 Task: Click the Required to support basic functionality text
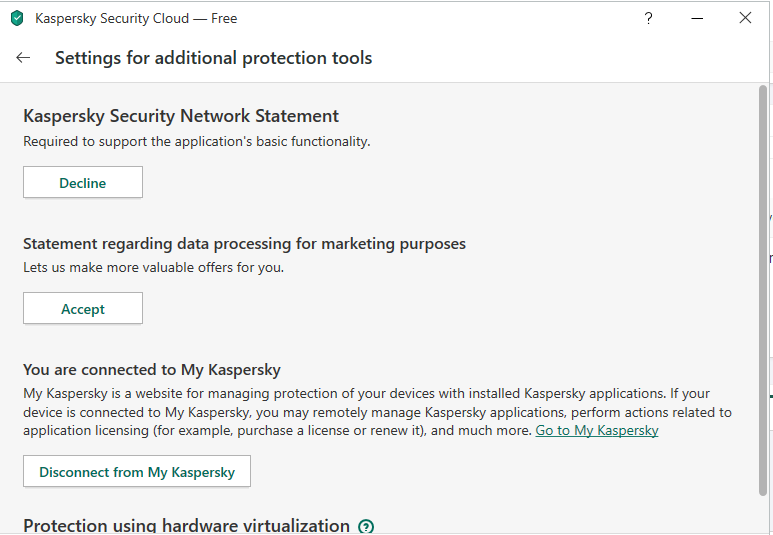(x=196, y=141)
